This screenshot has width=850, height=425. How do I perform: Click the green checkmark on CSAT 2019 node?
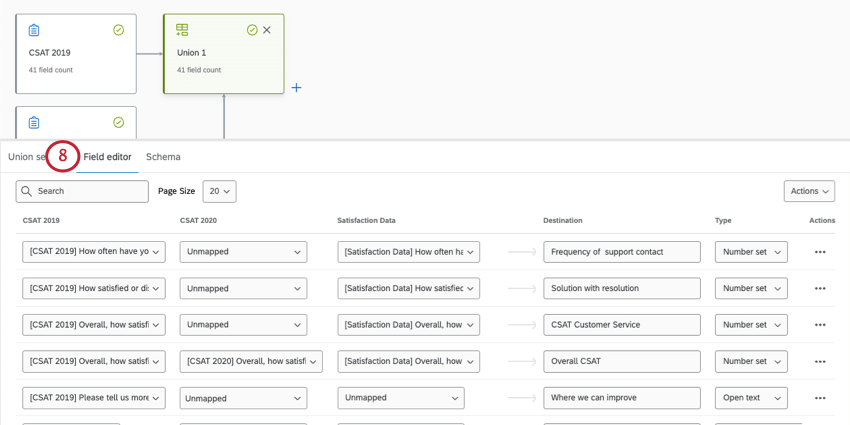119,30
